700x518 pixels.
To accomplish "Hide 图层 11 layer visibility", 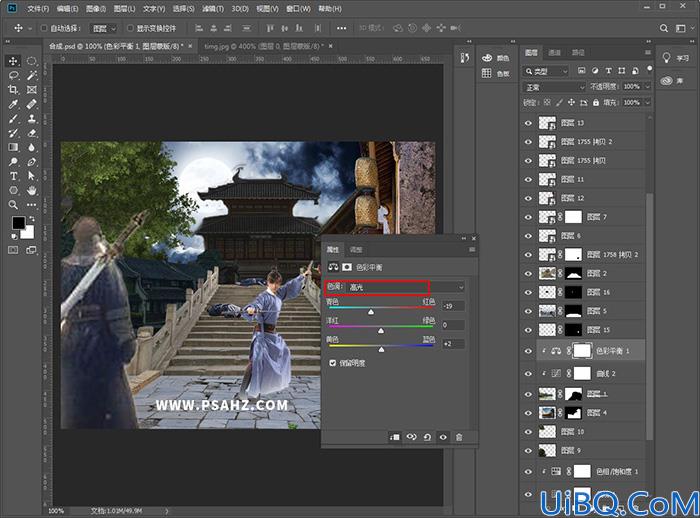I will click(529, 180).
